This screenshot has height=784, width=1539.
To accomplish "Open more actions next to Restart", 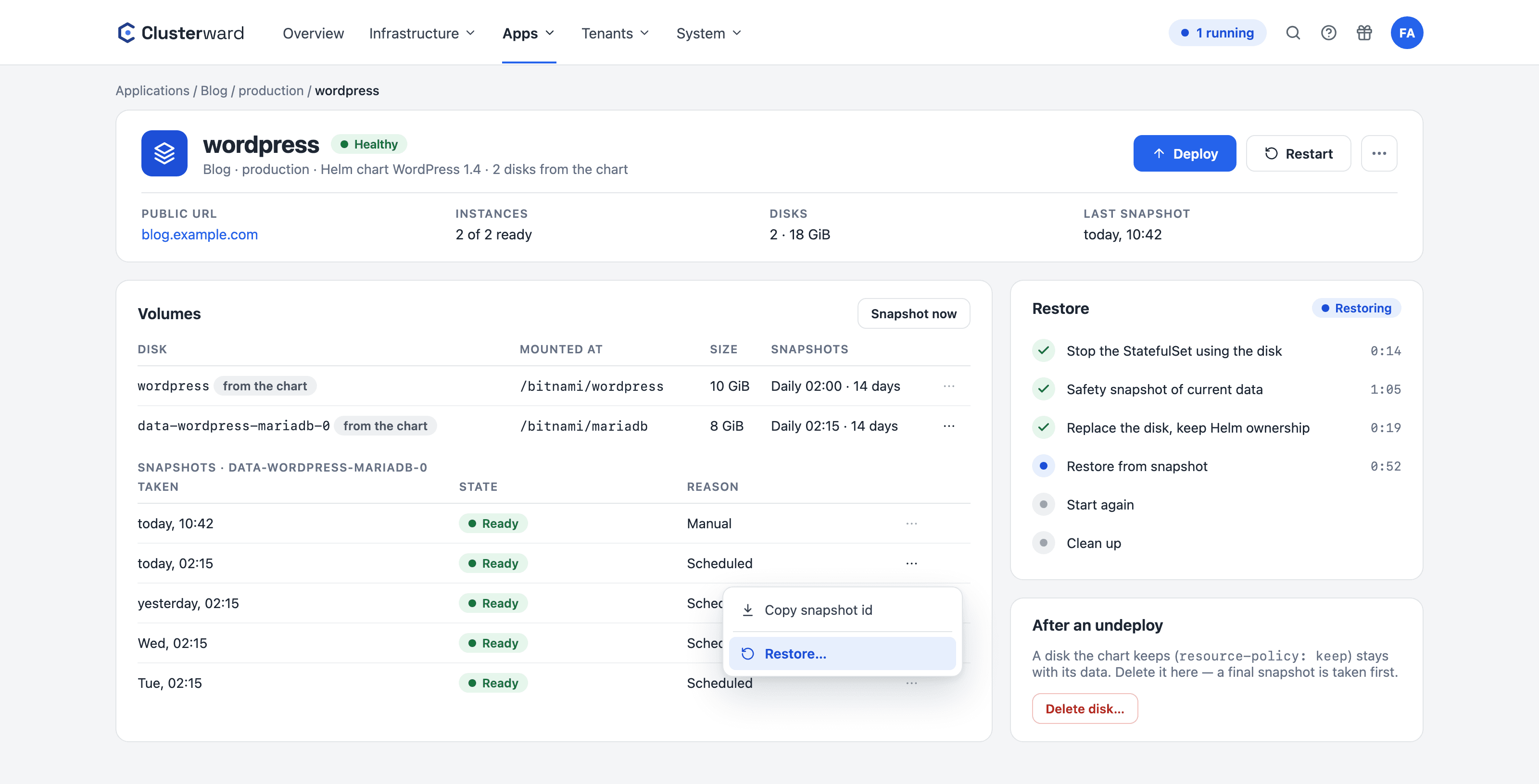I will [1379, 153].
